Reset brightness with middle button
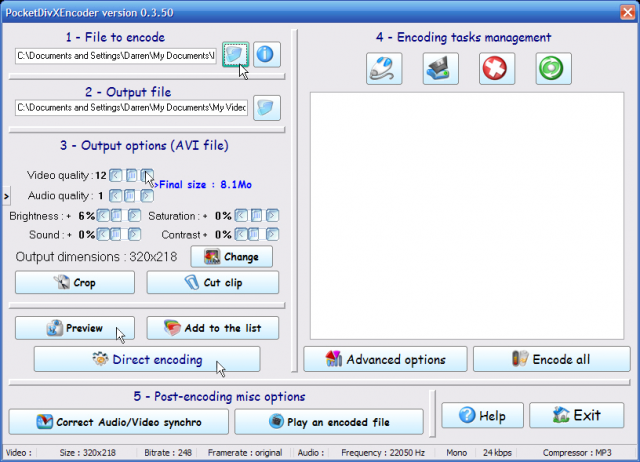 point(117,215)
